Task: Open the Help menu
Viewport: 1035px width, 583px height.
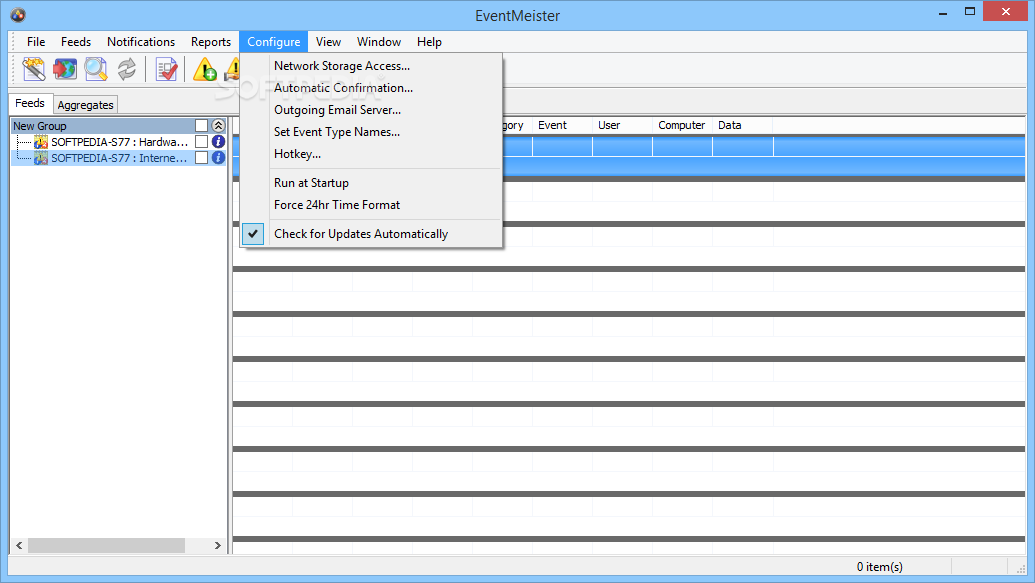Action: click(429, 42)
